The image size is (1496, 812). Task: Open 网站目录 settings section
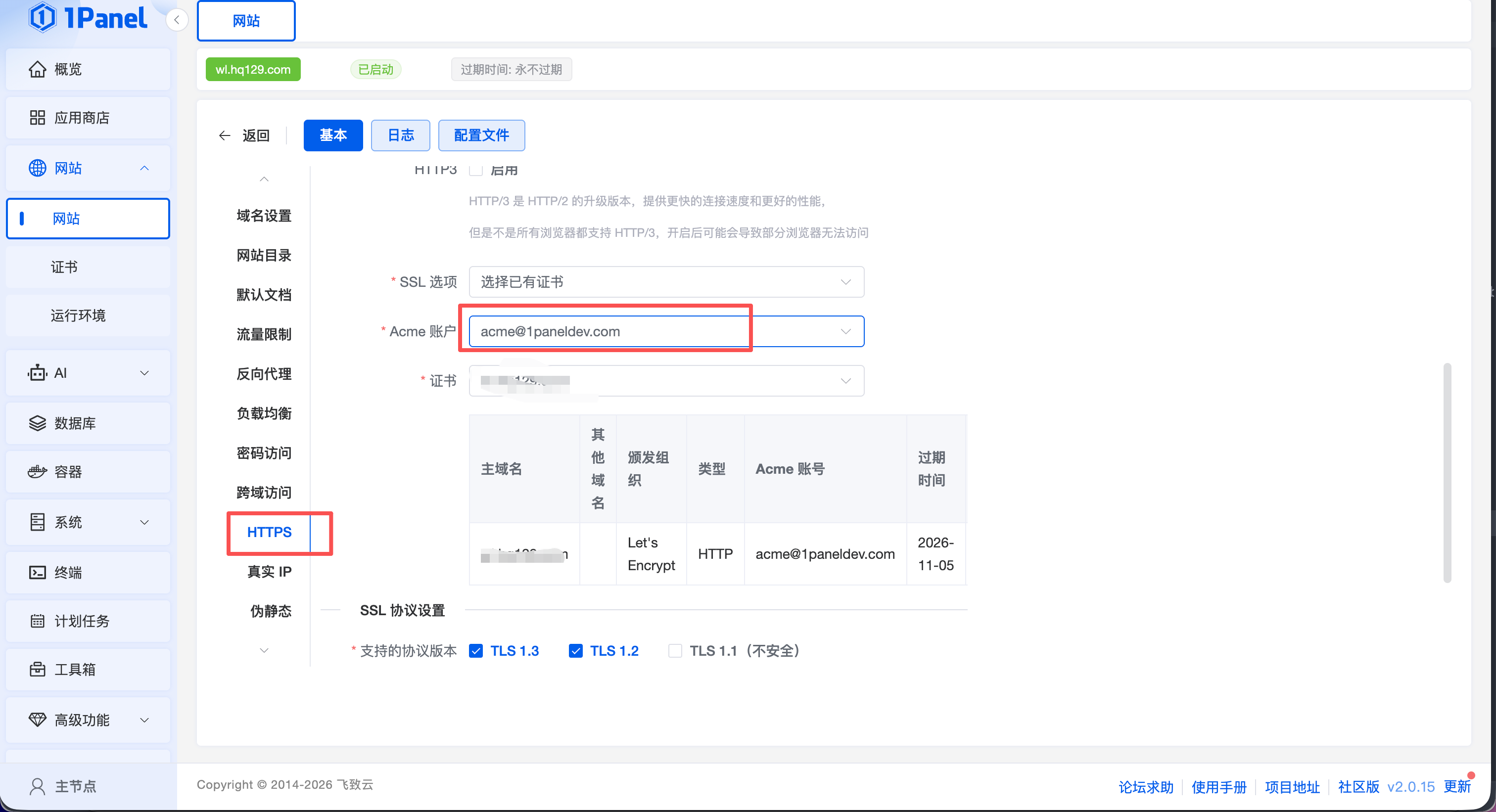tap(264, 255)
